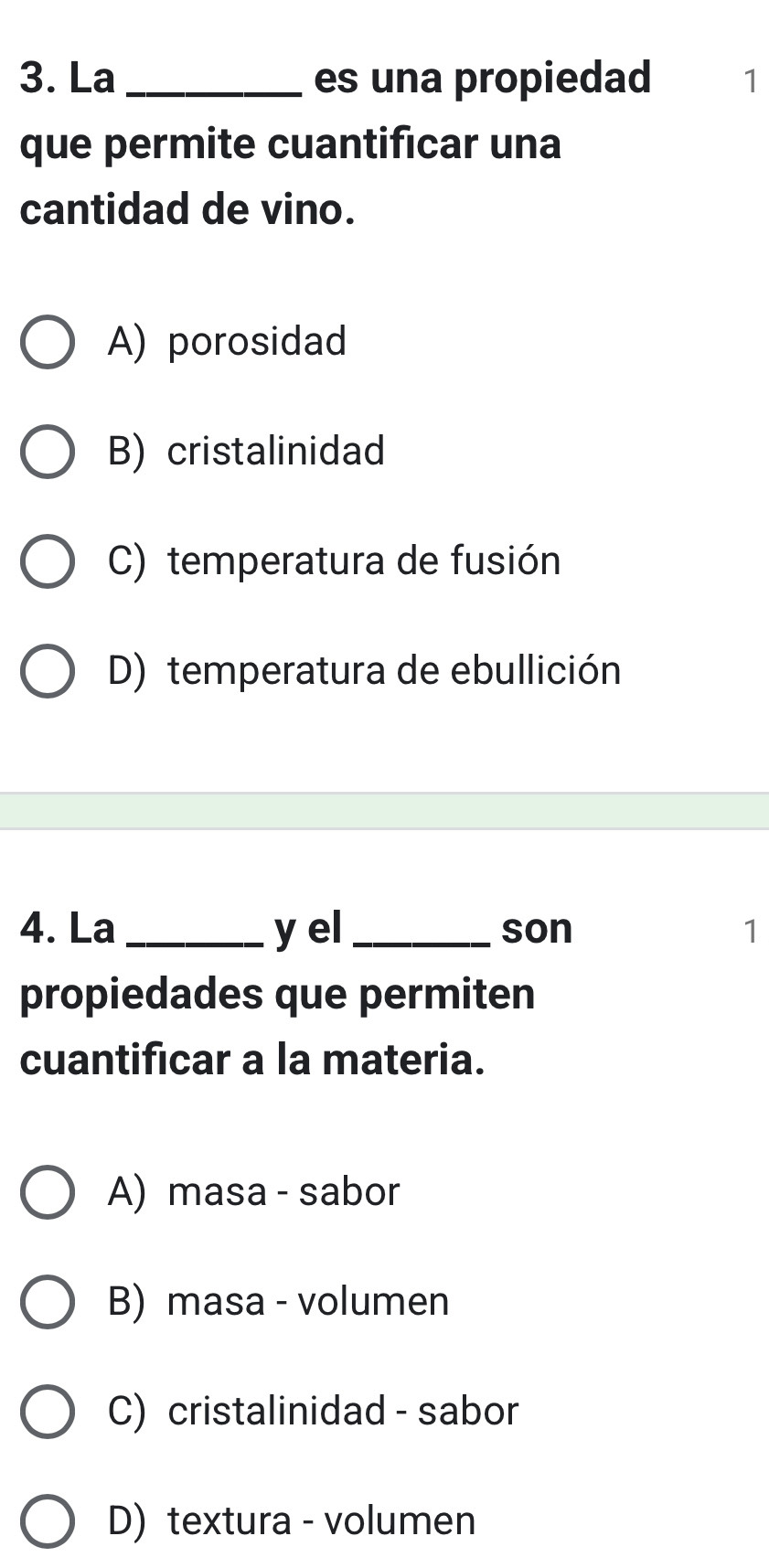Click the point value beside question 3

coord(750,81)
